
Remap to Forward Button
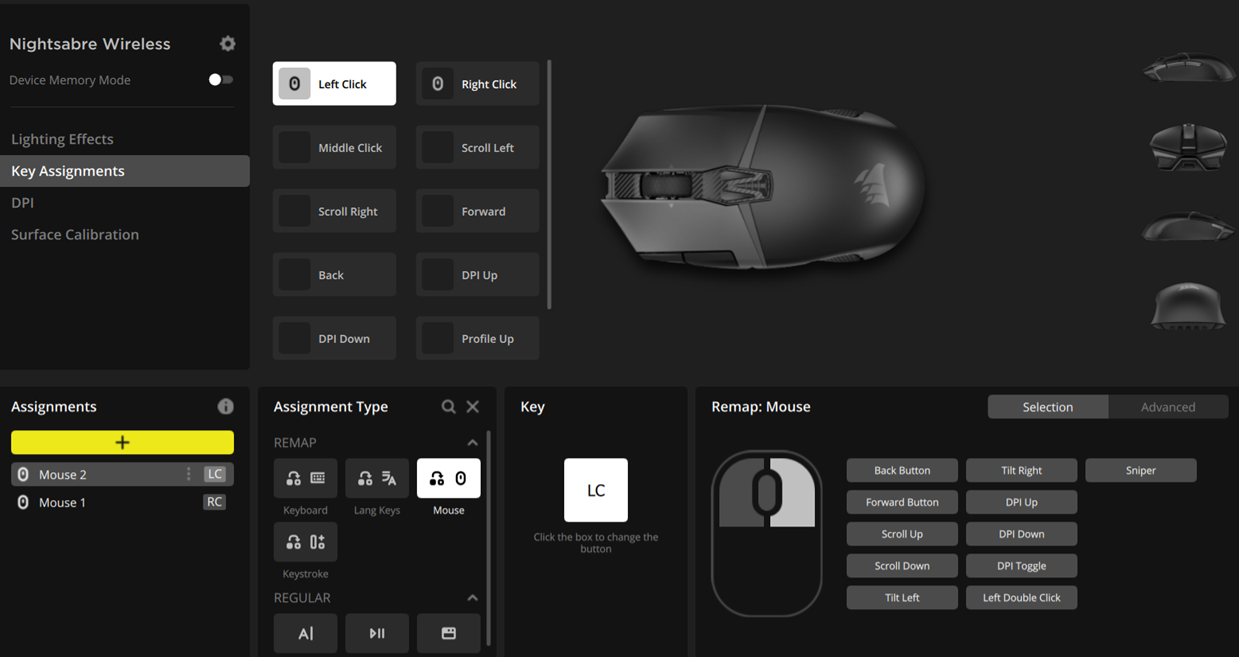click(902, 502)
